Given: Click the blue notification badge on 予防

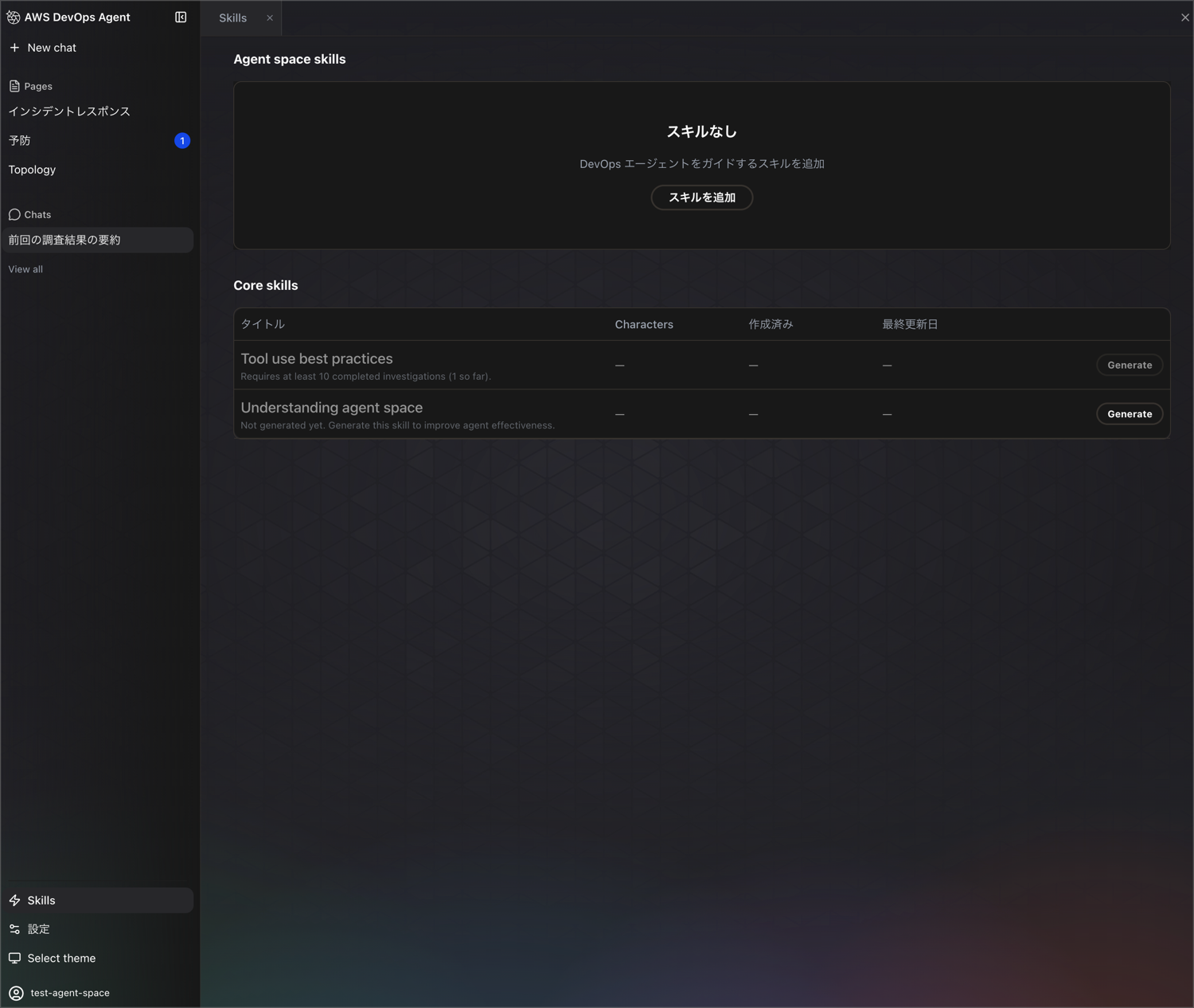Looking at the screenshot, I should (x=181, y=140).
